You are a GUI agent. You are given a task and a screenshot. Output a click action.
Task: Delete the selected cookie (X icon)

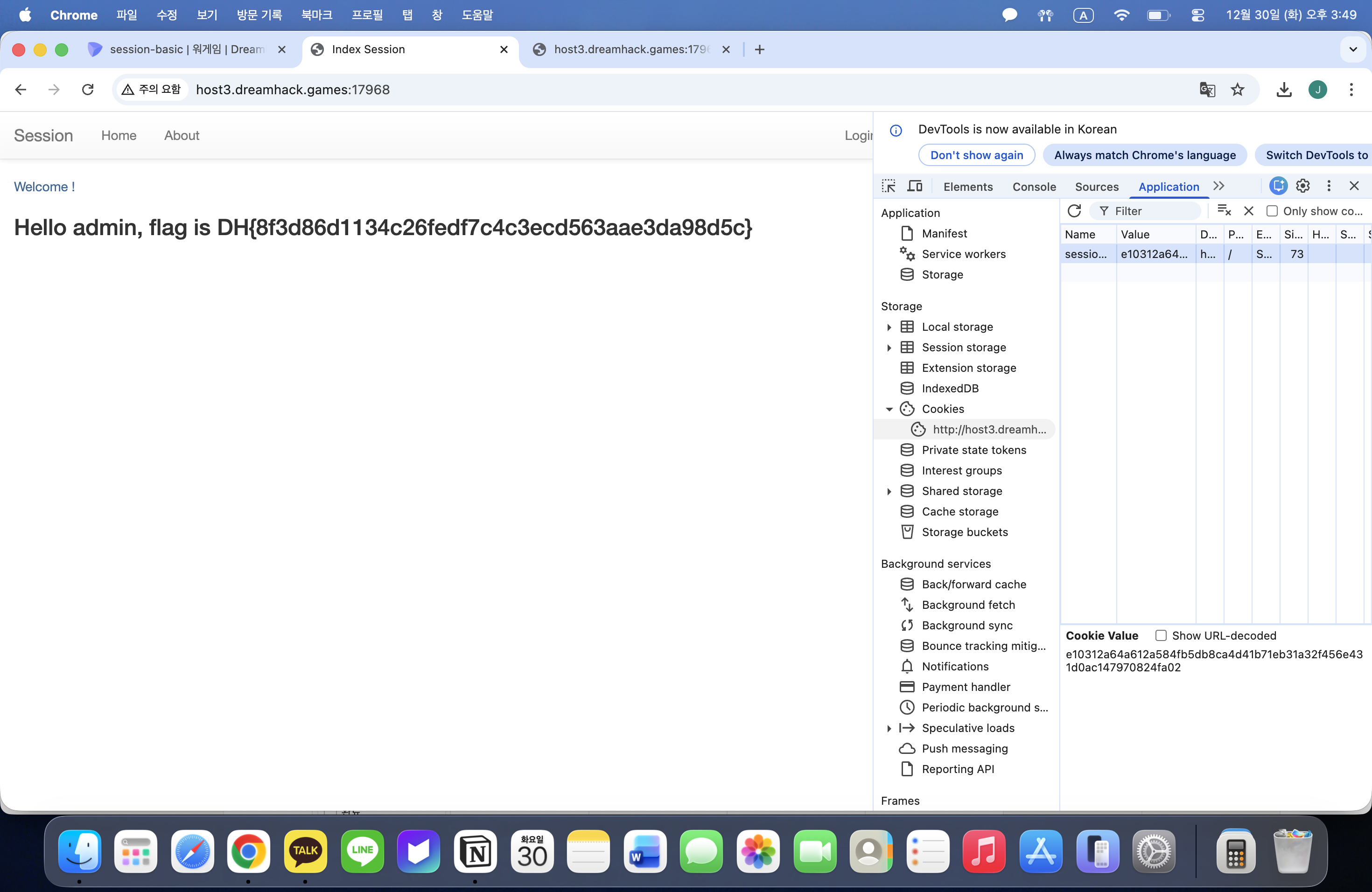click(x=1249, y=211)
